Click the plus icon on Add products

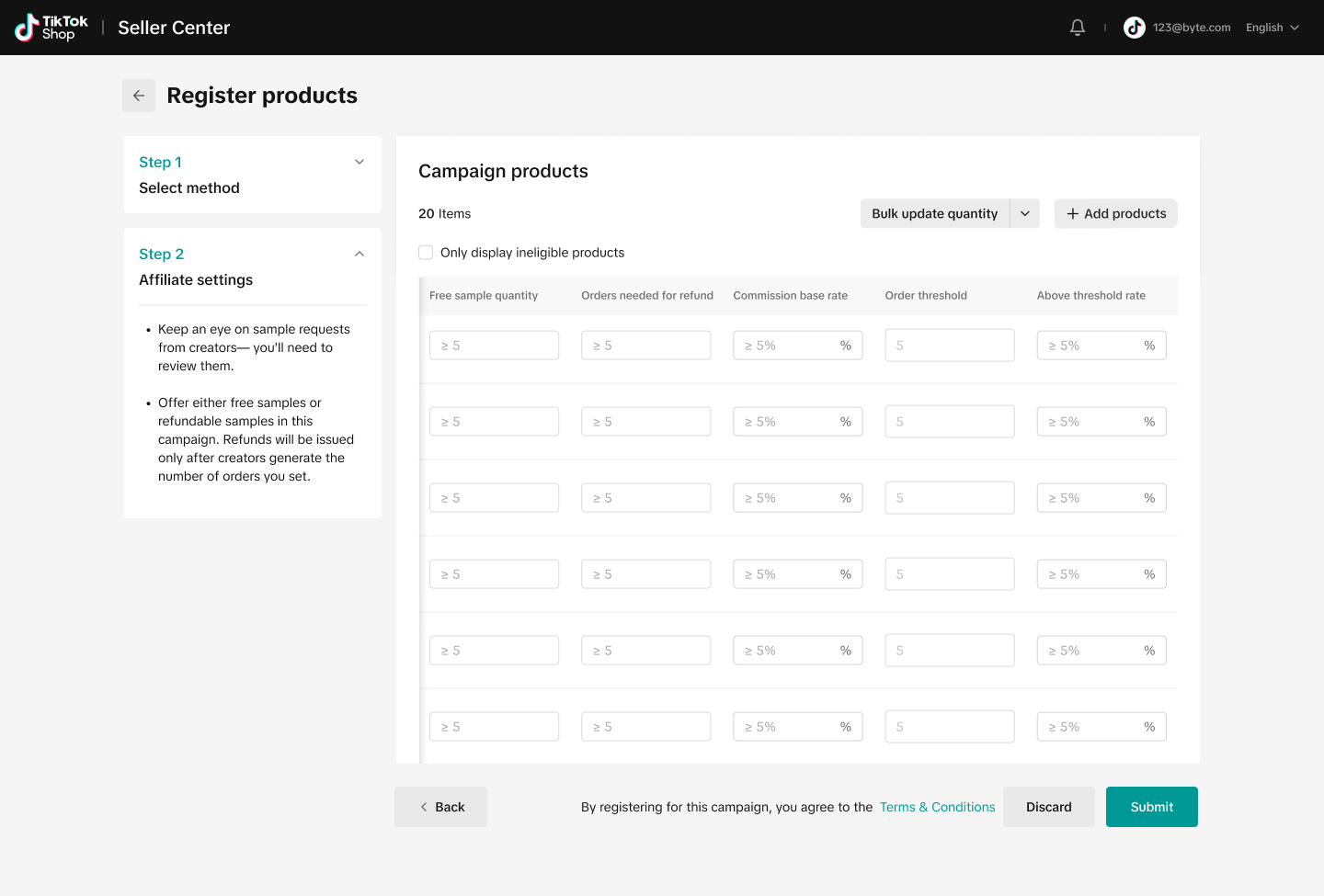tap(1072, 213)
